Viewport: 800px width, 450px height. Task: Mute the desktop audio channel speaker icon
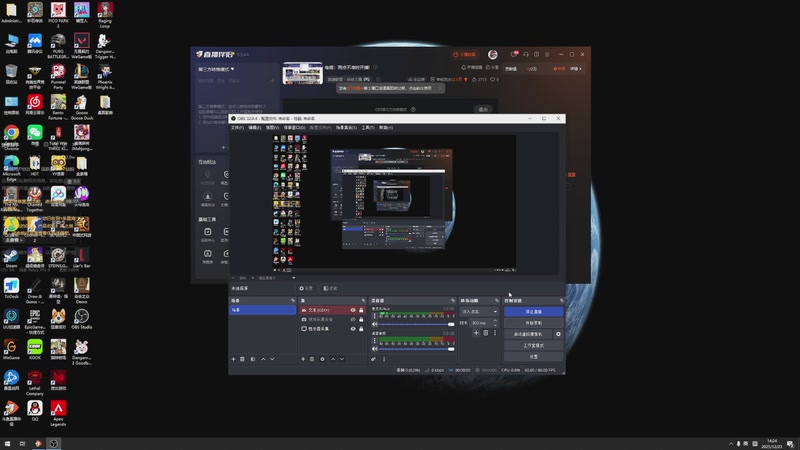(x=375, y=349)
